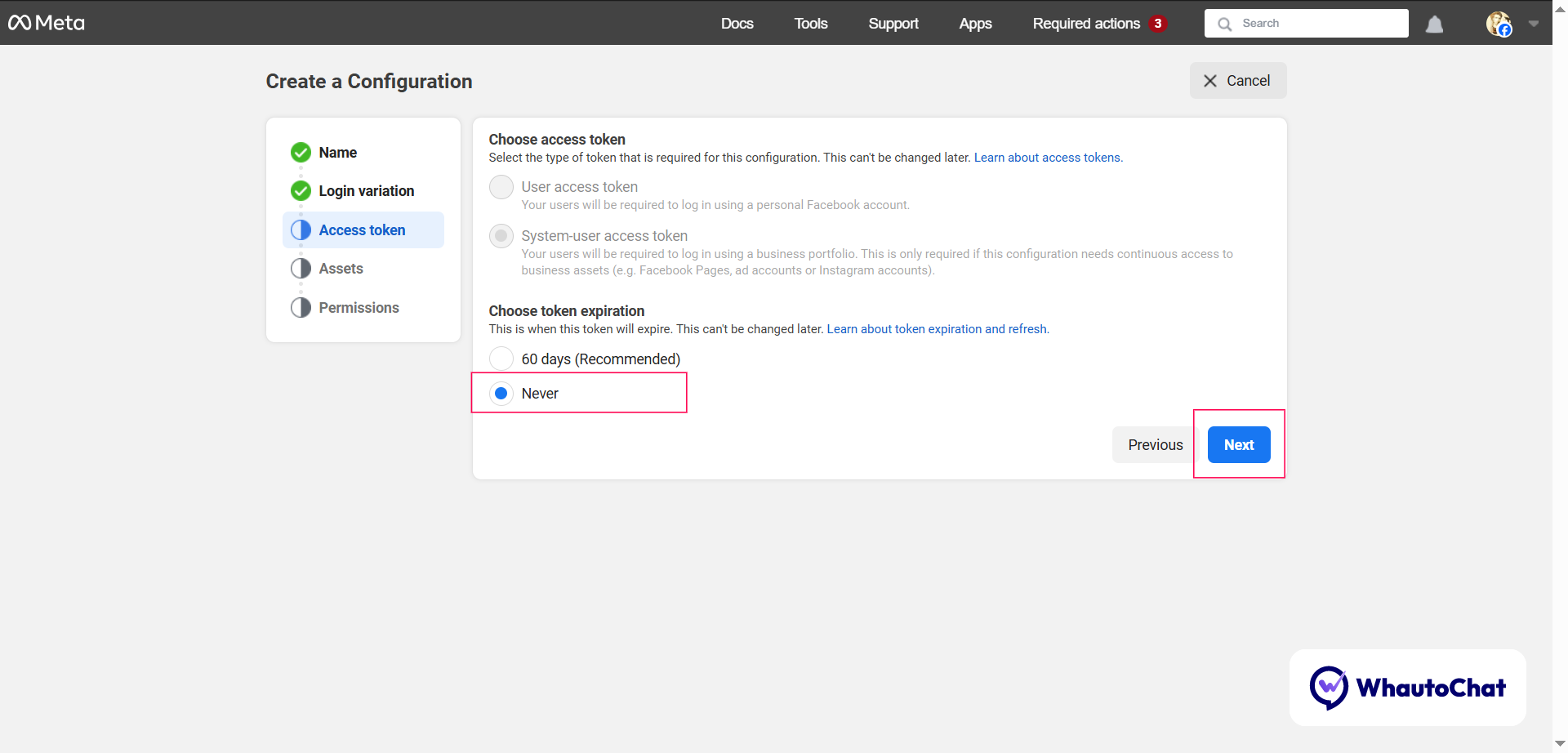Open the Learn about access tokens link

(x=1048, y=158)
